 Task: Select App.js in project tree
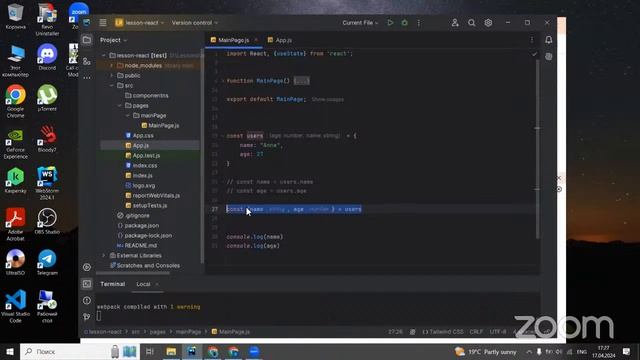[137, 145]
